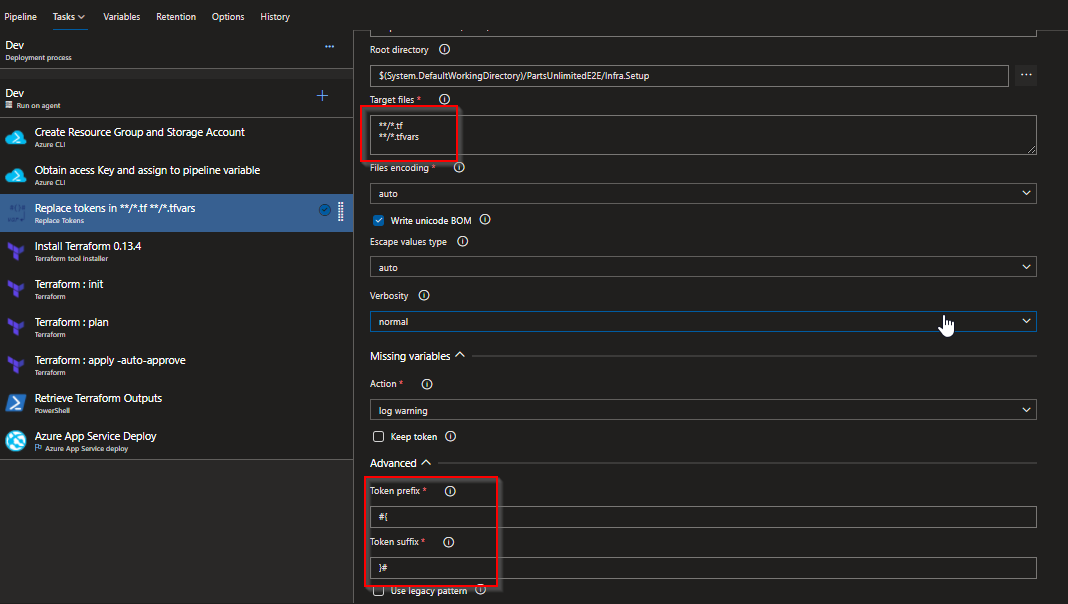Viewport: 1068px width, 604px height.
Task: Click Keep token info icon
Action: click(450, 436)
